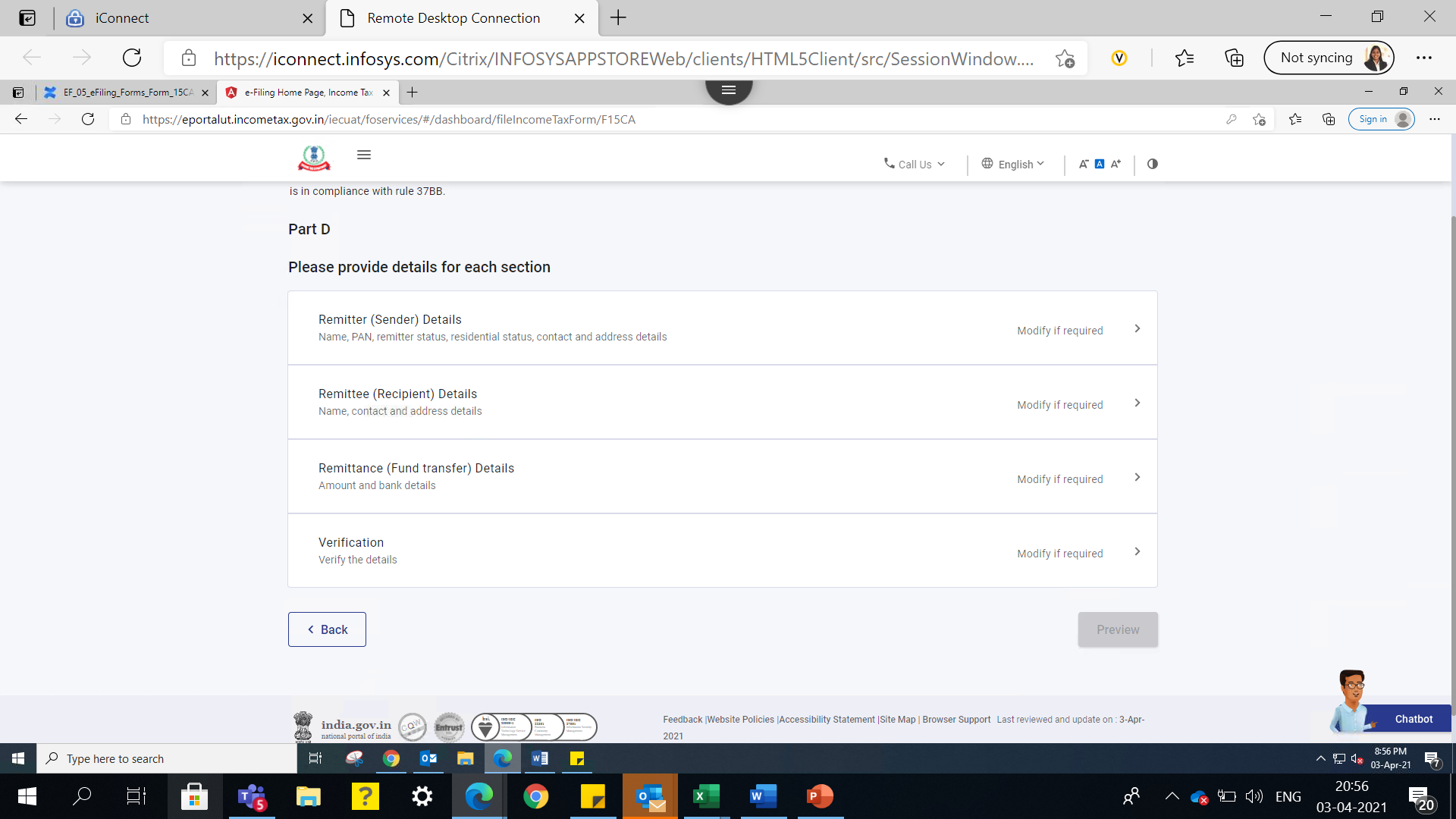The image size is (1456, 819).
Task: Open the Call Us dropdown
Action: 915,164
